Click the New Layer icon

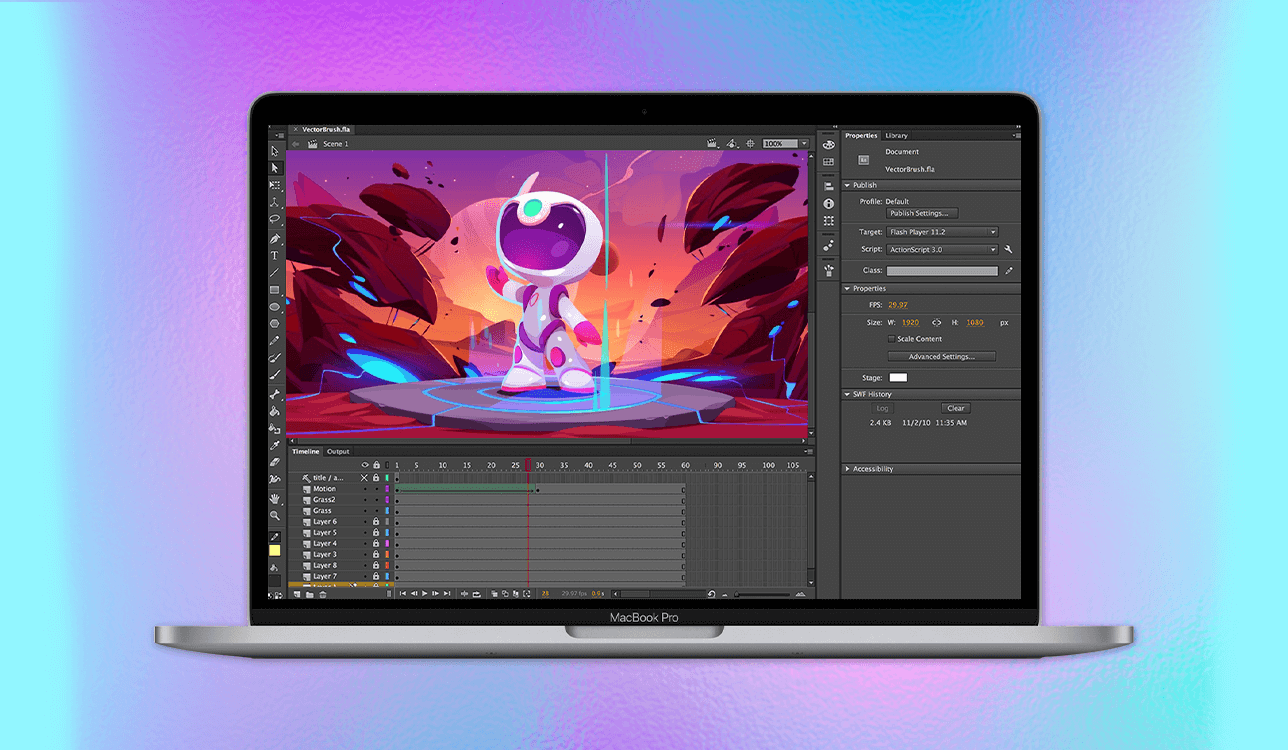tap(297, 594)
